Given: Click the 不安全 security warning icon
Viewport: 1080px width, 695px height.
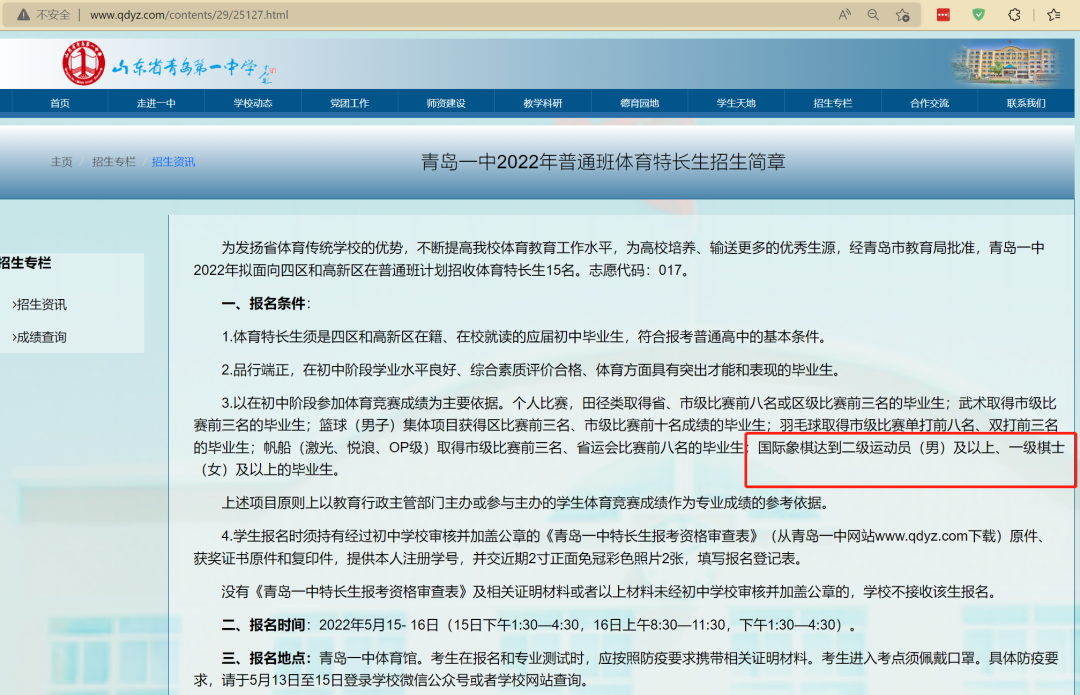Looking at the screenshot, I should click(x=25, y=14).
